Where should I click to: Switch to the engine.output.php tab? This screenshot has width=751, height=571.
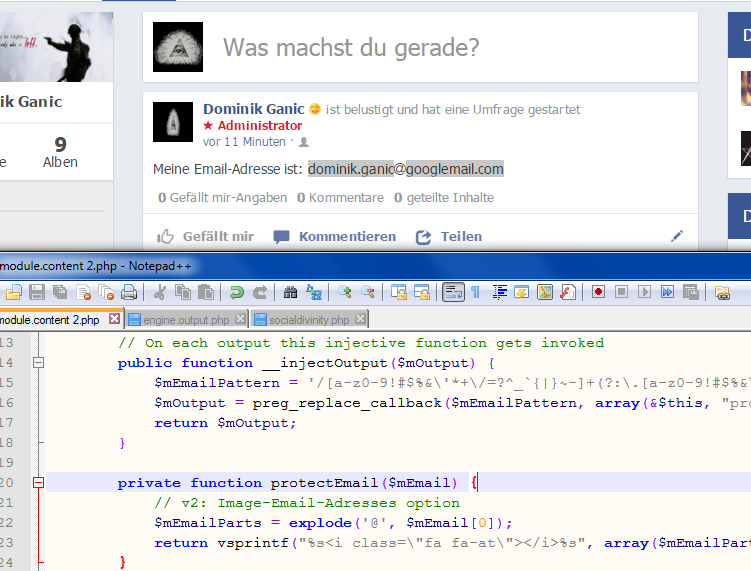point(186,320)
